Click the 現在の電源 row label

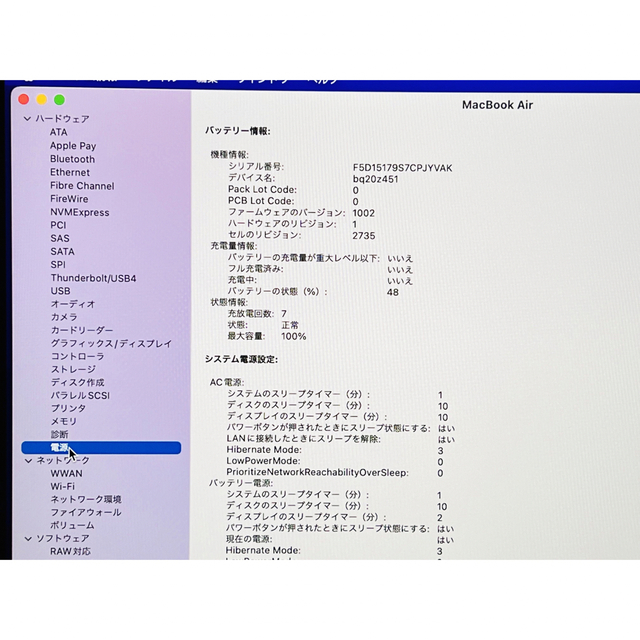(249, 539)
